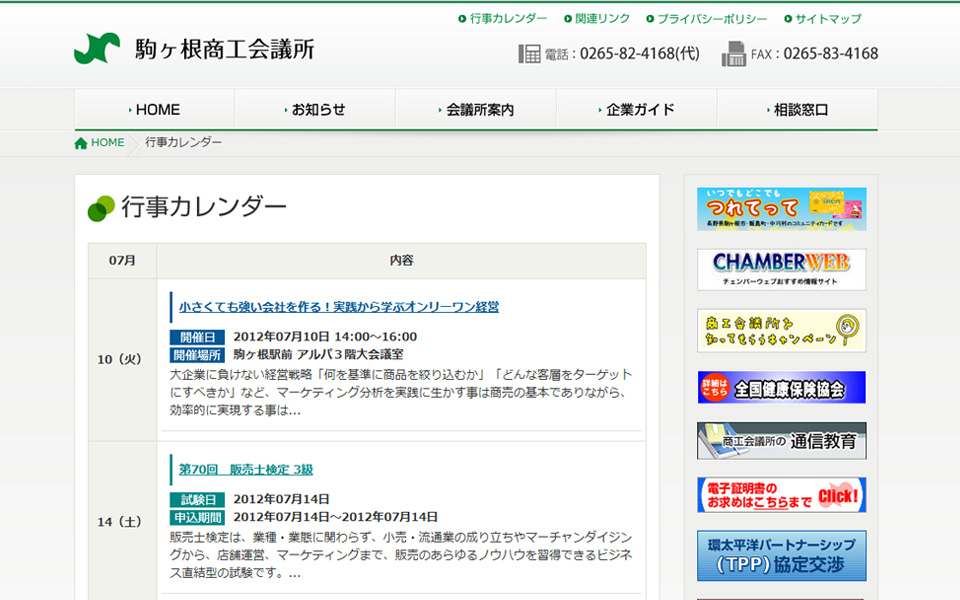Screen dimensions: 960x600
Task: Open the サイトマップ link
Action: pos(827,19)
